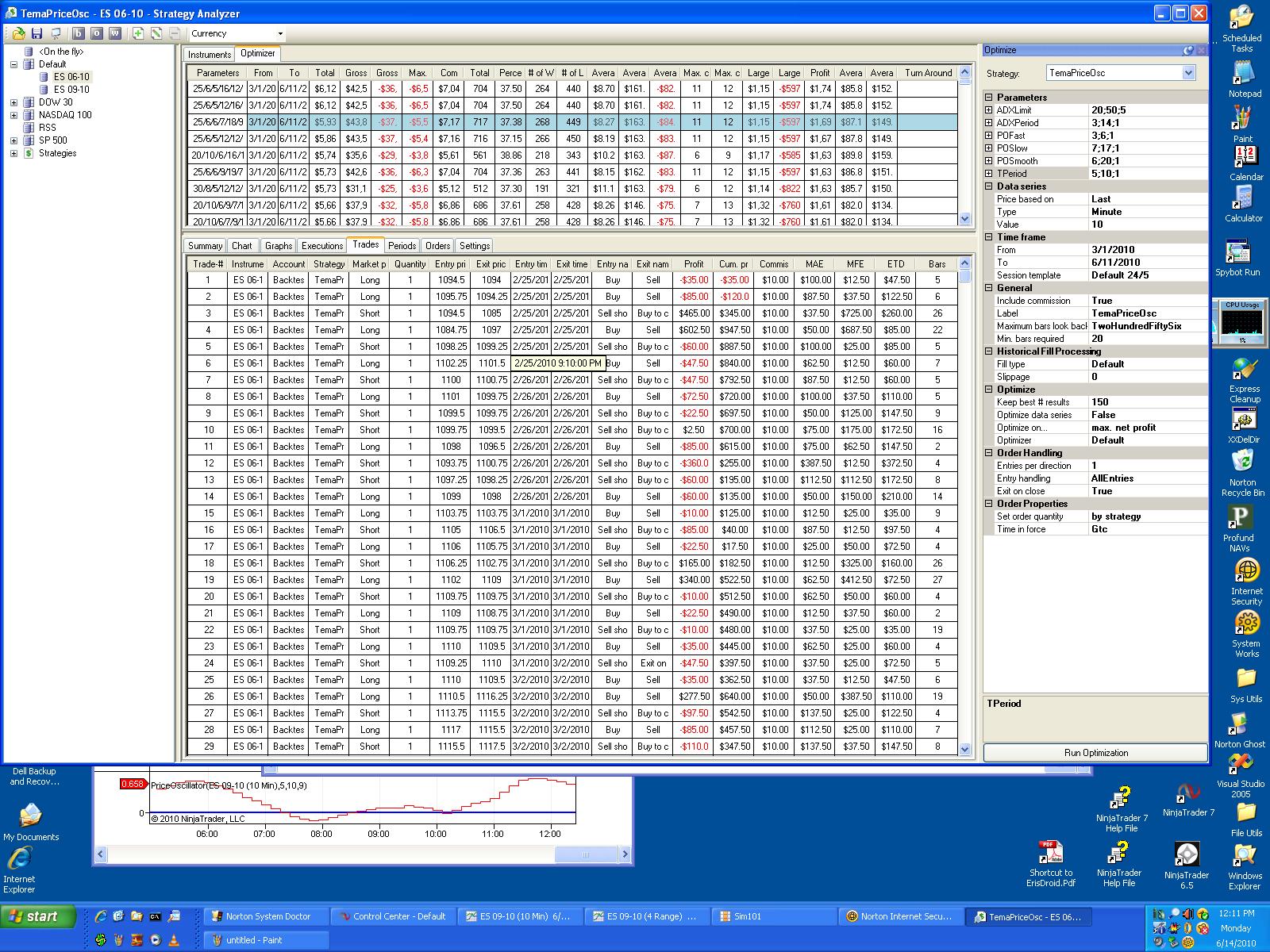Expand the ADXLimit parameter
This screenshot has width=1270, height=952.
click(989, 110)
